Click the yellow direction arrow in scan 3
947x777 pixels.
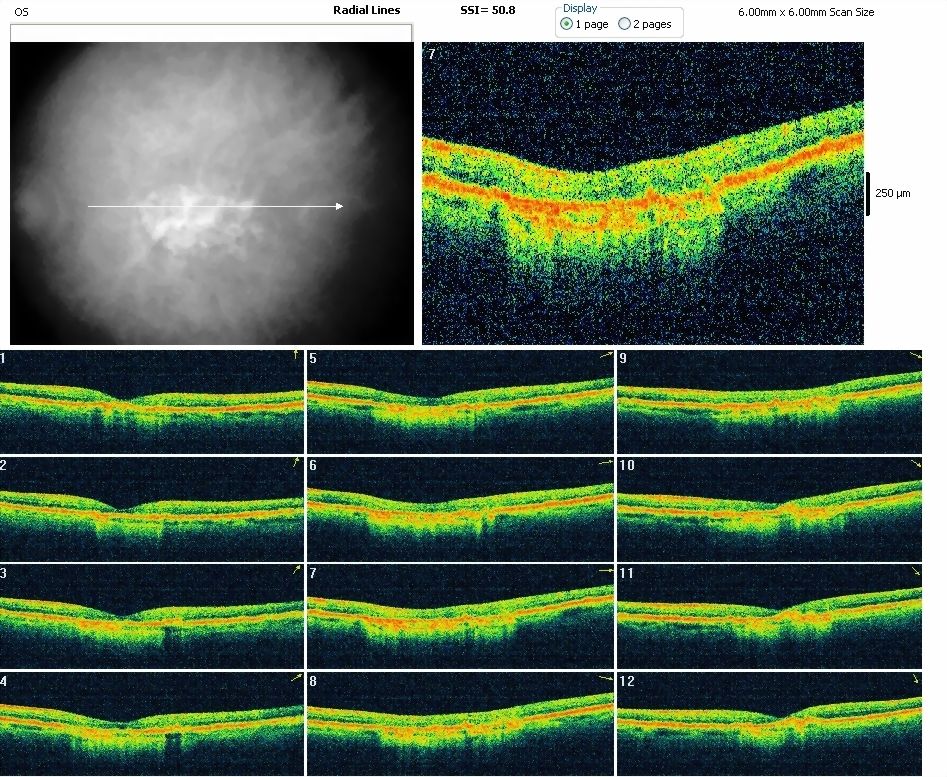[296, 570]
